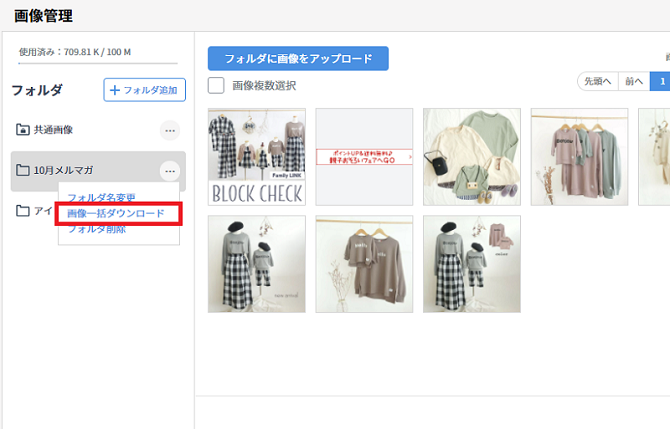Click the + フォルダ追加 button
This screenshot has width=670, height=429.
click(144, 90)
